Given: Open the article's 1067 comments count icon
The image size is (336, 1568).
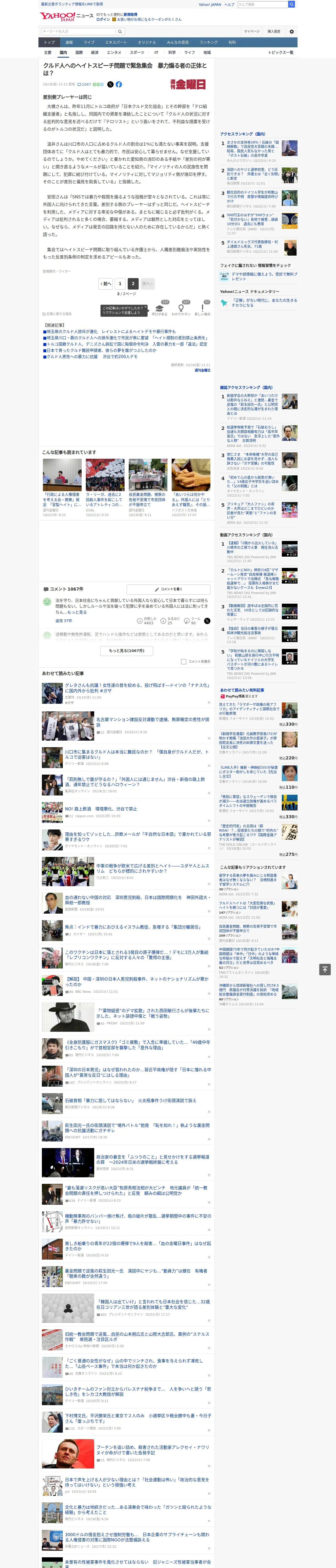Looking at the screenshot, I should (x=85, y=85).
